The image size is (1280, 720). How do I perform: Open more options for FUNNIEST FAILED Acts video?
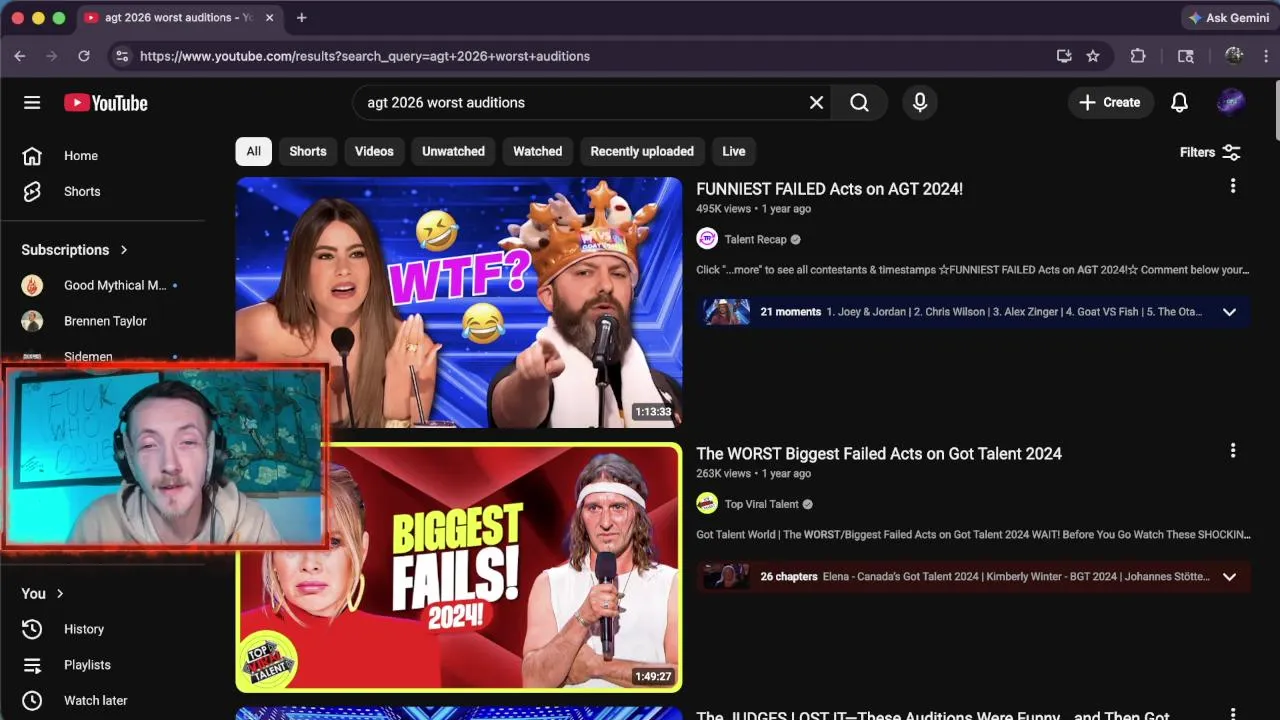[1232, 186]
